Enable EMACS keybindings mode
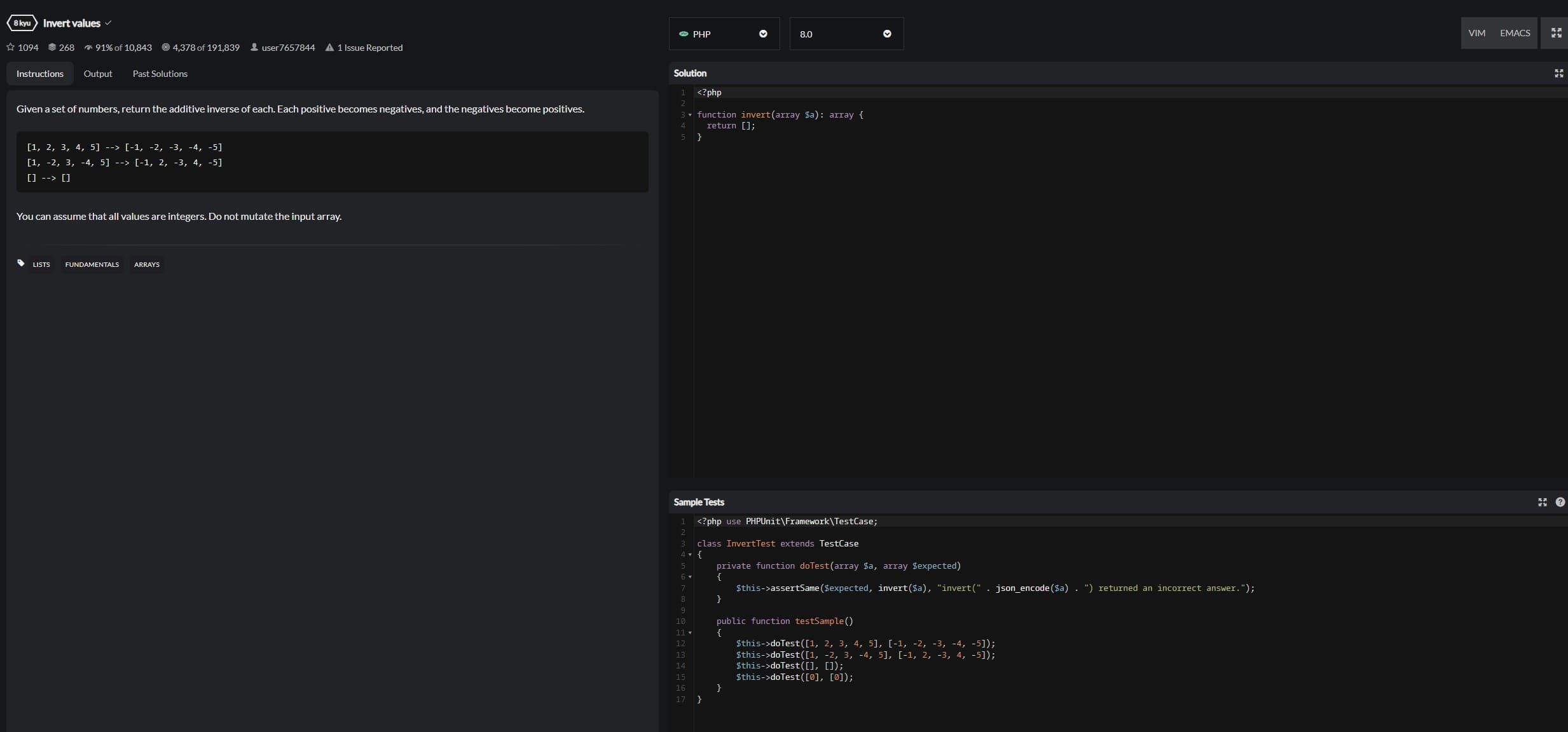The width and height of the screenshot is (1568, 732). (1514, 32)
